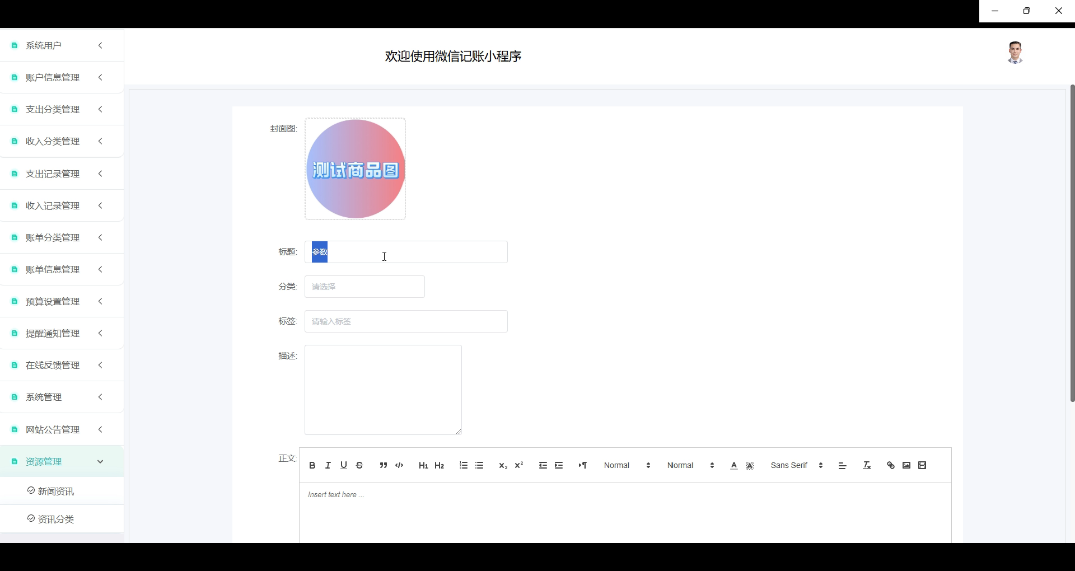Viewport: 1075px width, 571px height.
Task: Open the 新闻资讯 submenu item
Action: [62, 491]
